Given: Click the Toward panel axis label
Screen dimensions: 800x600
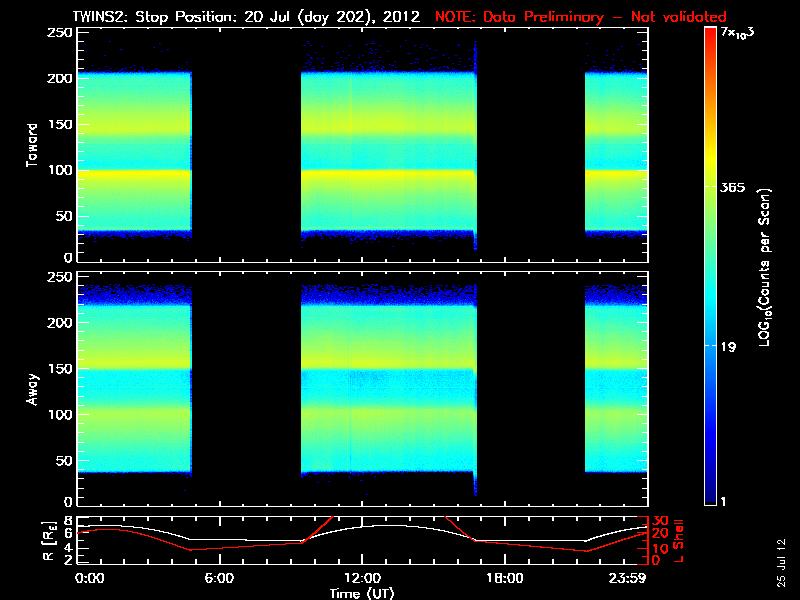Looking at the screenshot, I should pos(32,145).
